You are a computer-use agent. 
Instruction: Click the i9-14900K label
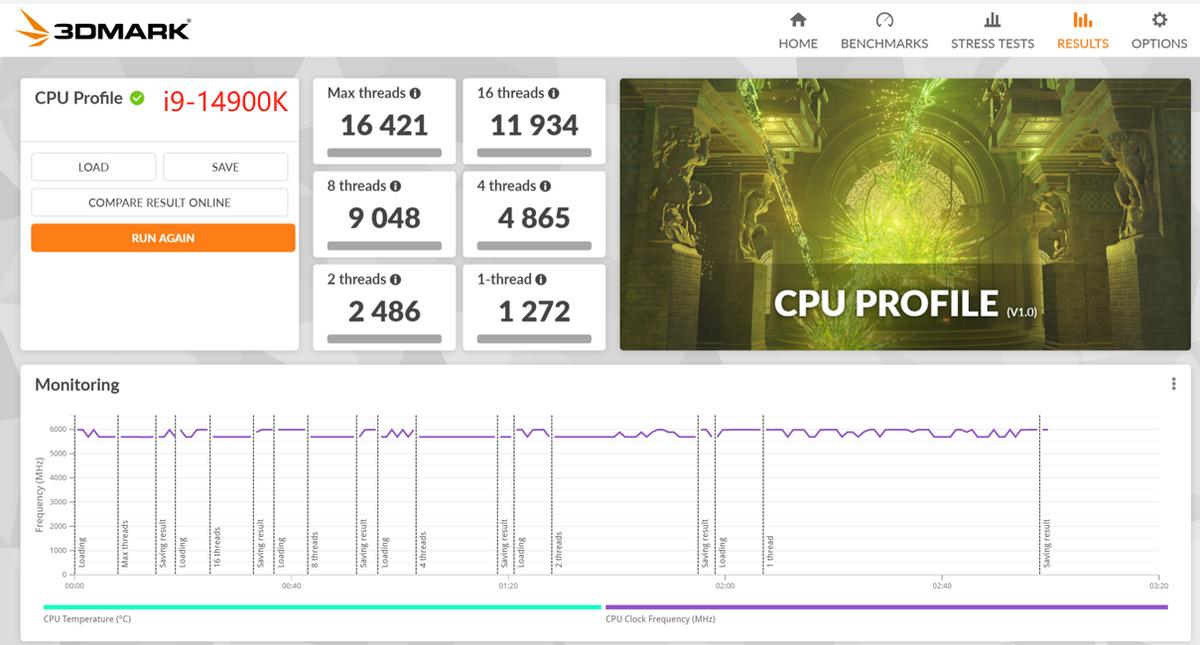[x=225, y=100]
